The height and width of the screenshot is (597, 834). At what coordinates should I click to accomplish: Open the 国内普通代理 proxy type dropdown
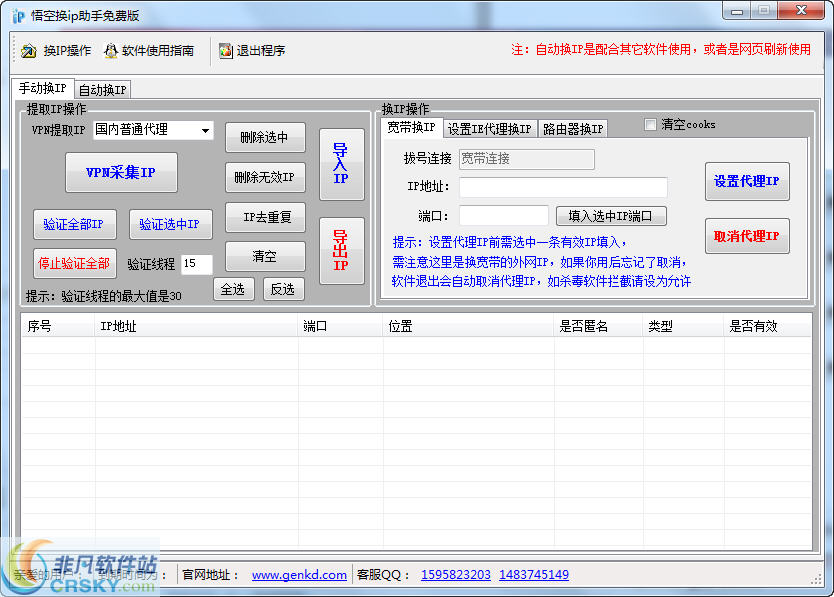[x=205, y=130]
